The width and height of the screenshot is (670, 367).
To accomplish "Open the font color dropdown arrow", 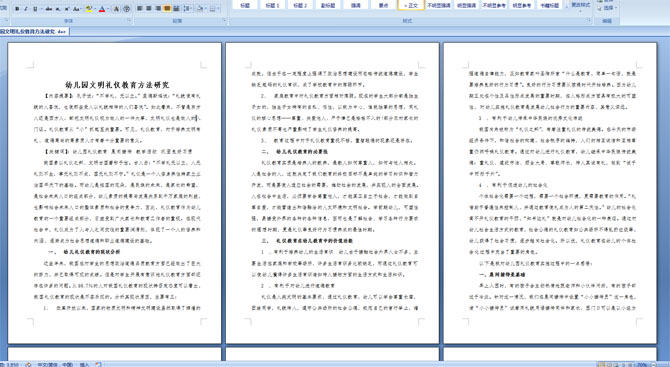I will coord(108,9).
